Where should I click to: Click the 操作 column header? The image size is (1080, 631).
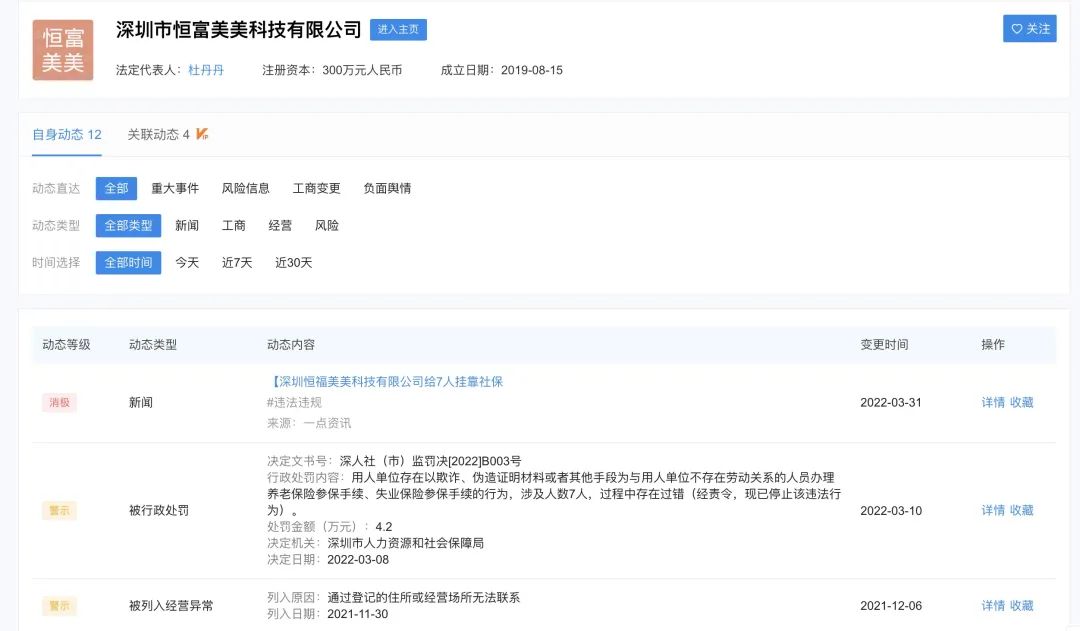point(993,344)
